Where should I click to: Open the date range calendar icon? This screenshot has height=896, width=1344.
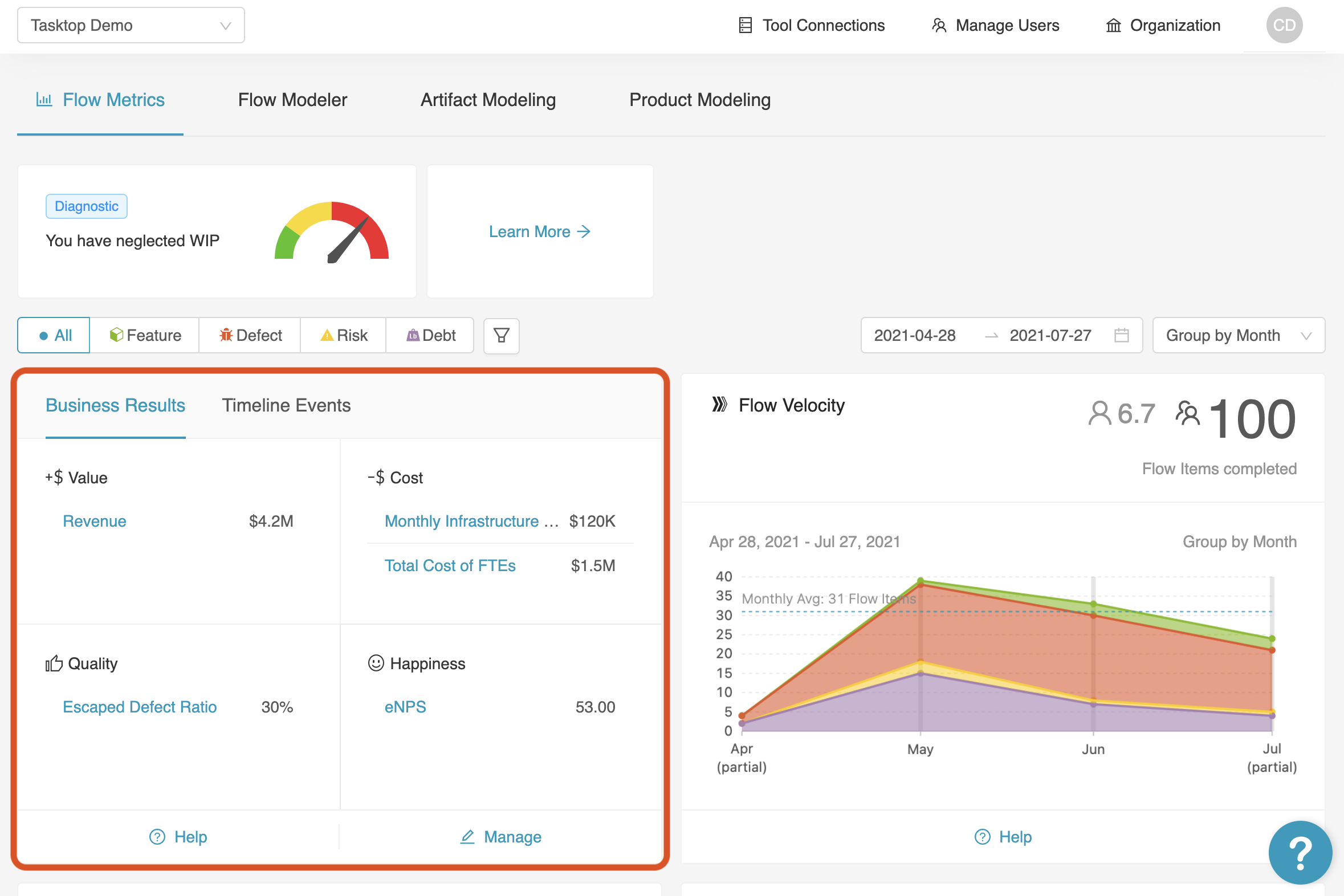click(x=1121, y=335)
